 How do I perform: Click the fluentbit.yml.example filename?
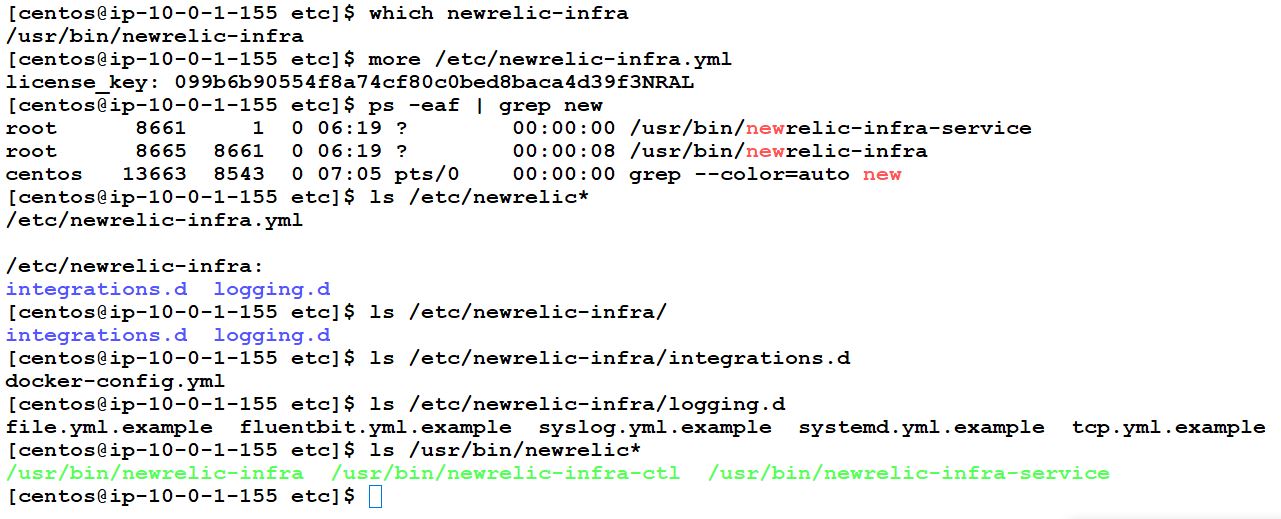point(375,427)
